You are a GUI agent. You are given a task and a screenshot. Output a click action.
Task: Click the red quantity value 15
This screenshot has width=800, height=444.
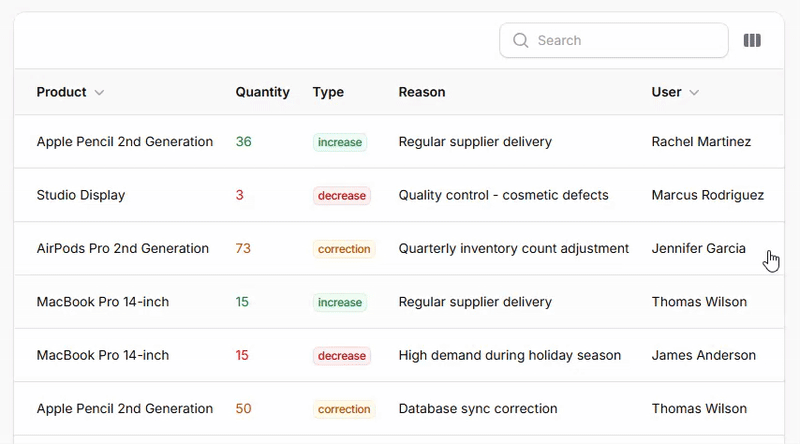242,355
